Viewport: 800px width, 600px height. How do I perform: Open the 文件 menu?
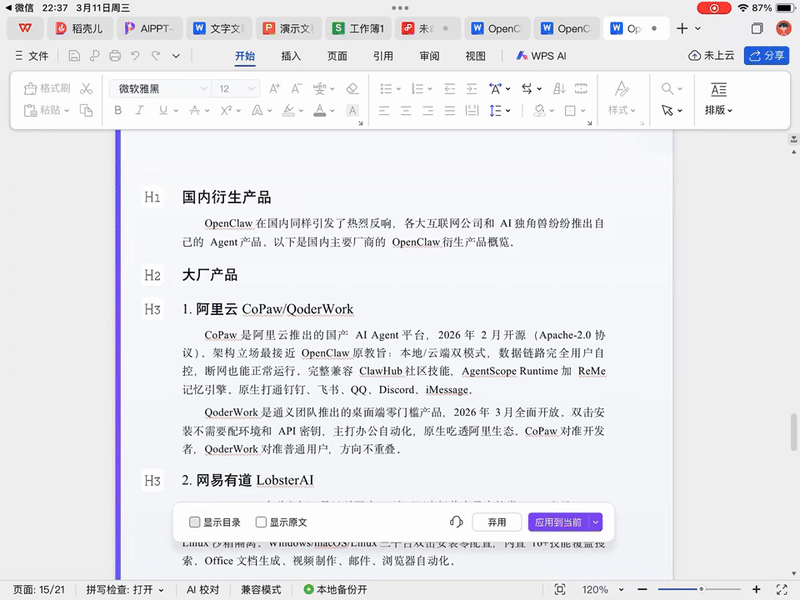(x=32, y=56)
